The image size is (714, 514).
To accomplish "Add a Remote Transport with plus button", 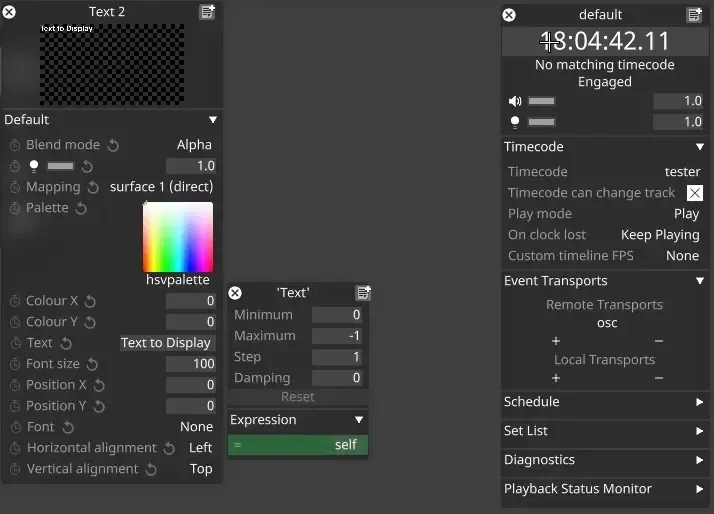I will point(556,341).
